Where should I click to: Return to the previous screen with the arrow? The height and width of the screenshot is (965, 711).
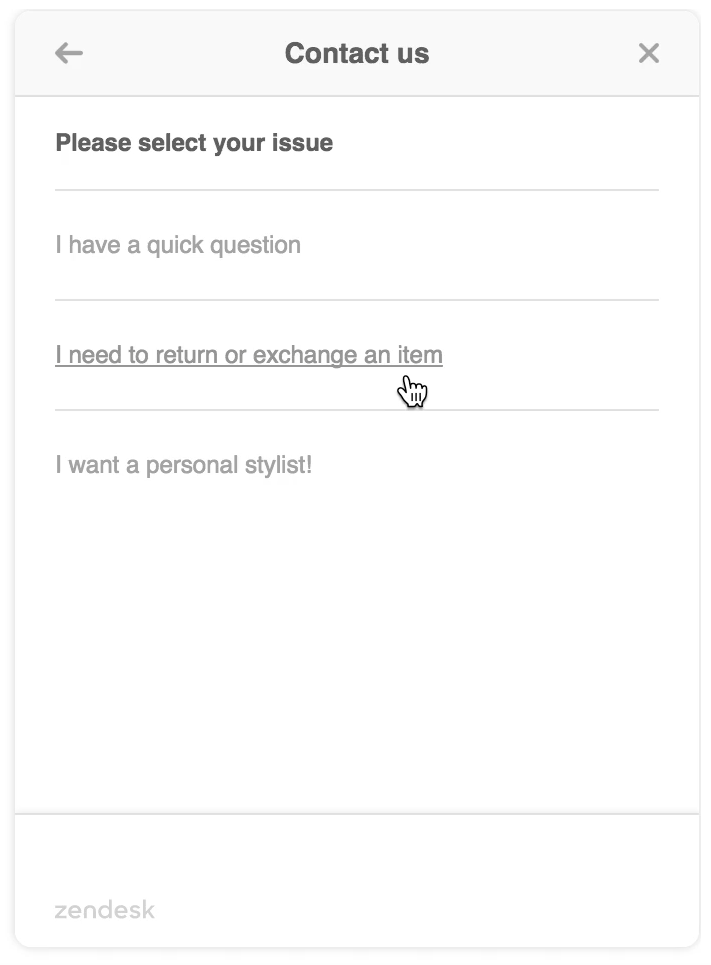coord(68,53)
